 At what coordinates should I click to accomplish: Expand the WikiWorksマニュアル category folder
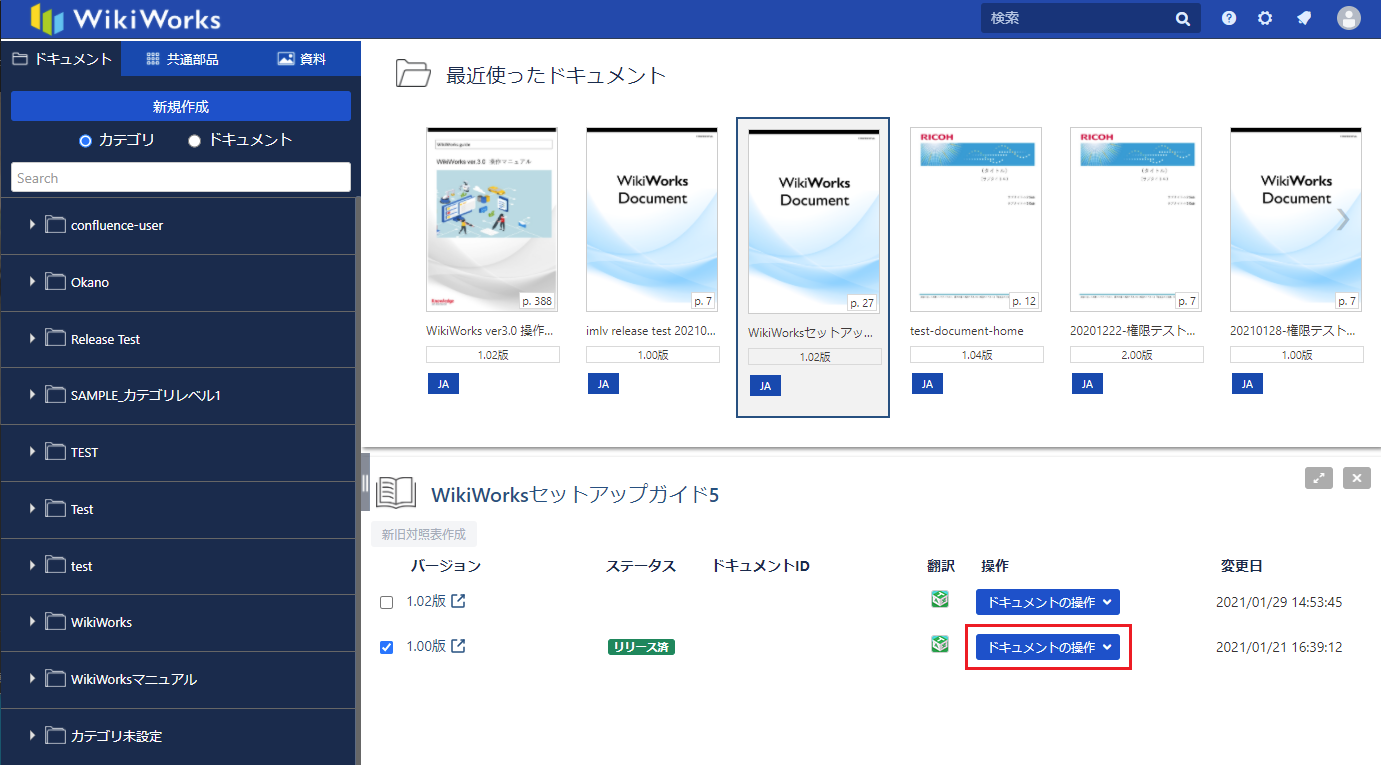[32, 679]
